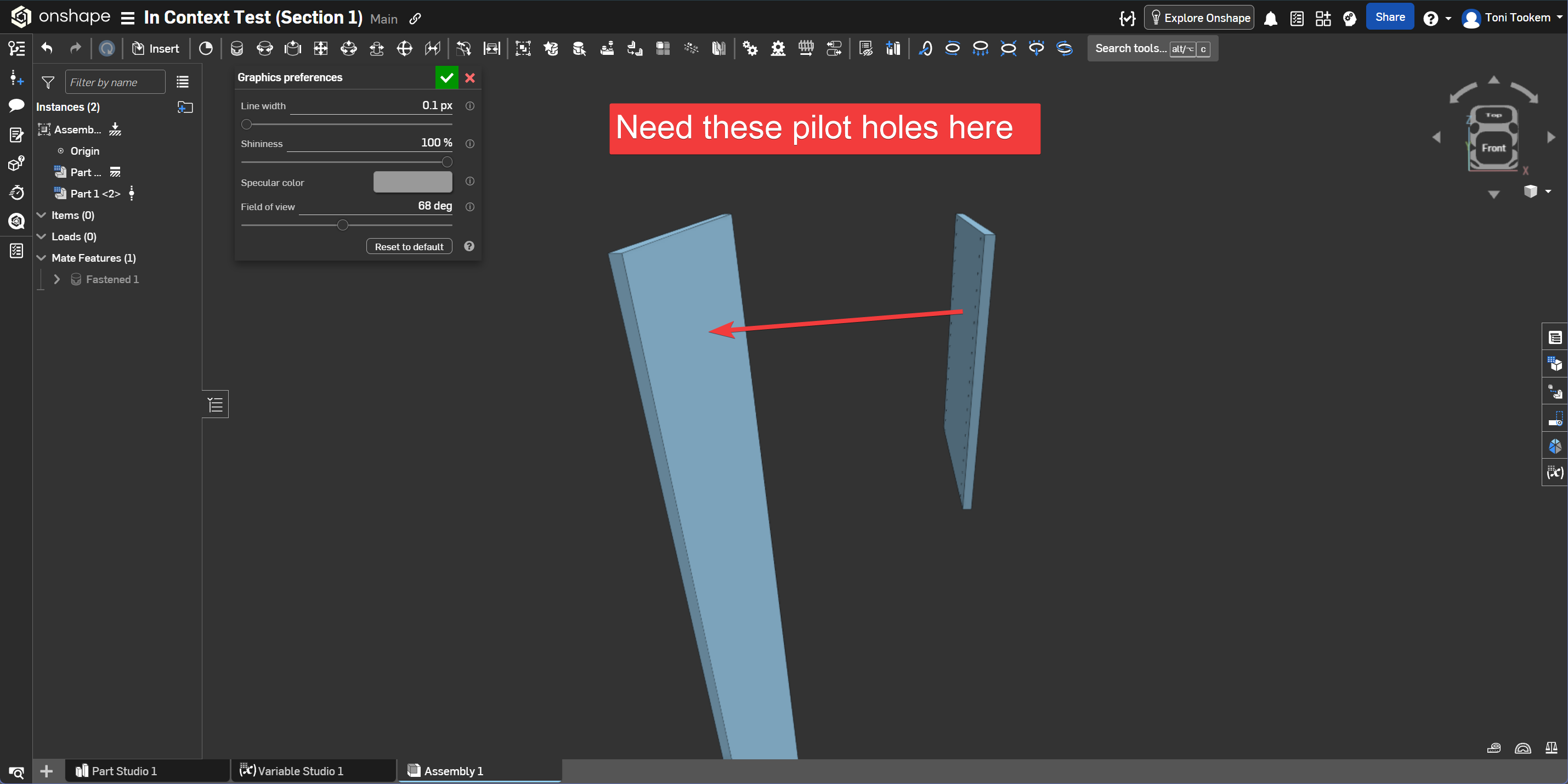This screenshot has height=784, width=1568.
Task: Click the Filter by name field
Action: (115, 82)
